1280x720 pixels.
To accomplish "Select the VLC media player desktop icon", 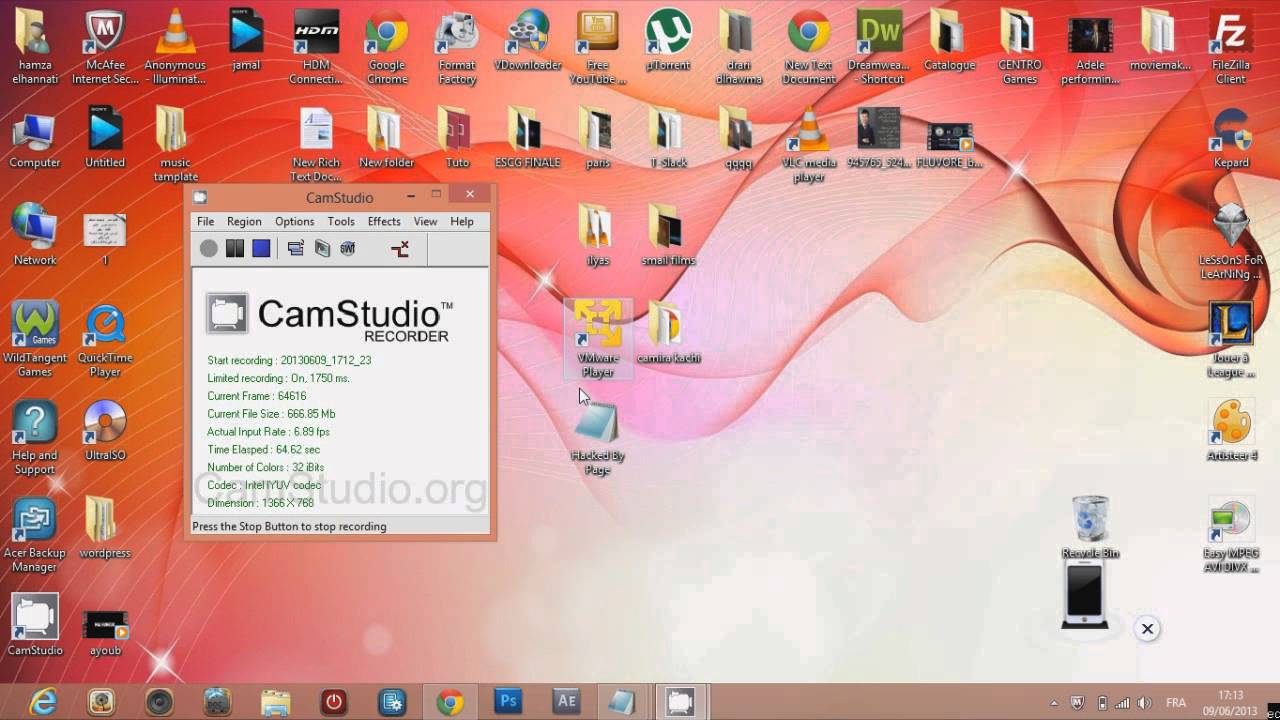I will 808,145.
